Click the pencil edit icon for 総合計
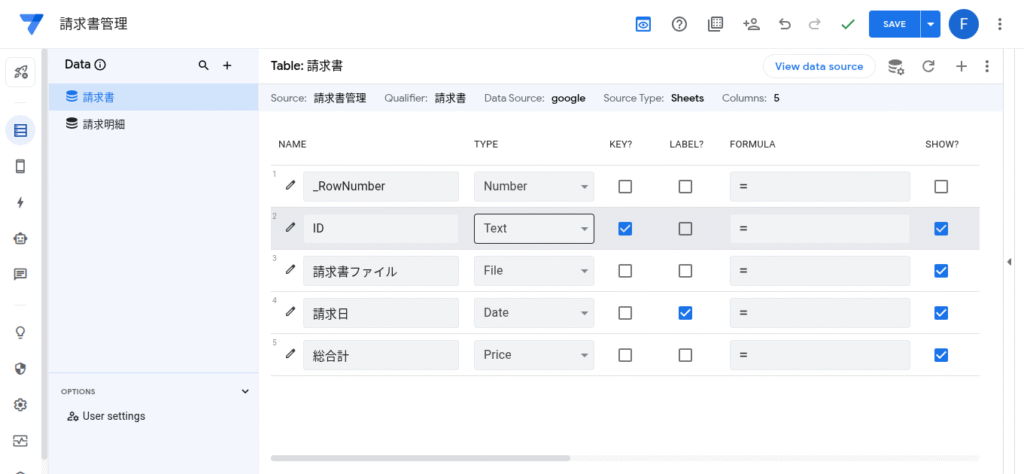The width and height of the screenshot is (1024, 474). pyautogui.click(x=290, y=354)
